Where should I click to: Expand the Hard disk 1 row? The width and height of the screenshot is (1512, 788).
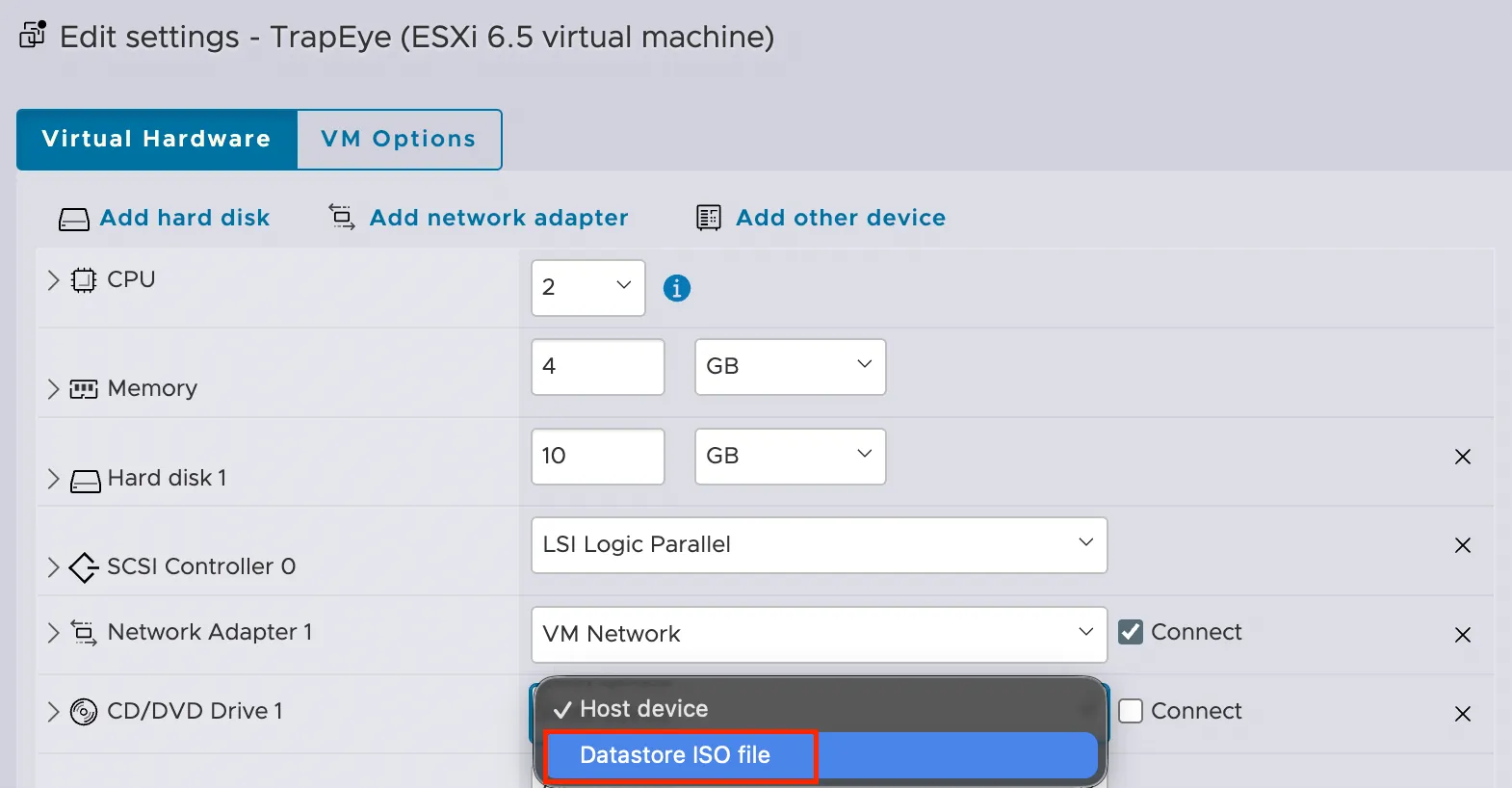[x=54, y=479]
